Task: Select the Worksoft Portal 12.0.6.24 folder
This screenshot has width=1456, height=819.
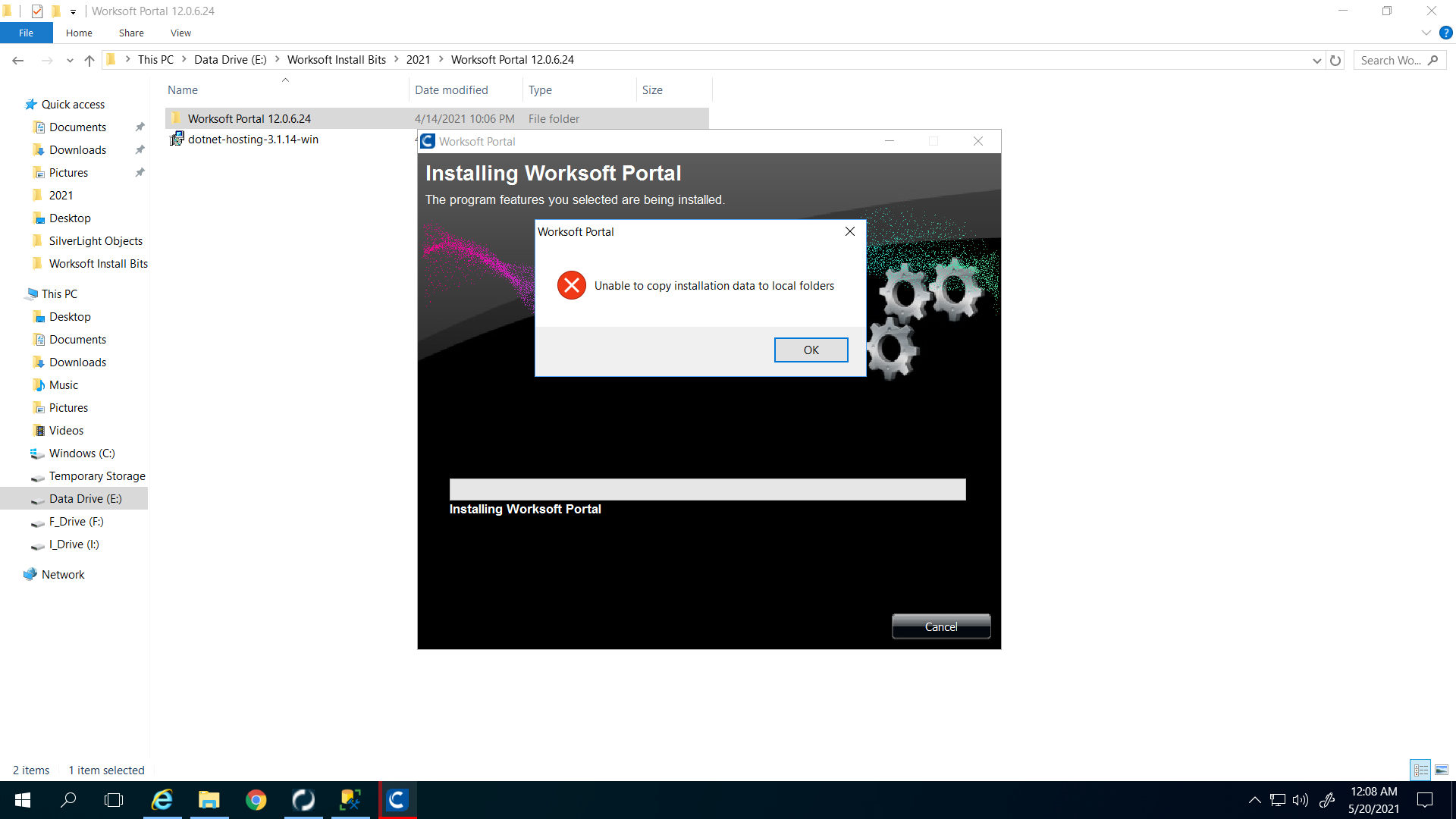Action: 437,118
